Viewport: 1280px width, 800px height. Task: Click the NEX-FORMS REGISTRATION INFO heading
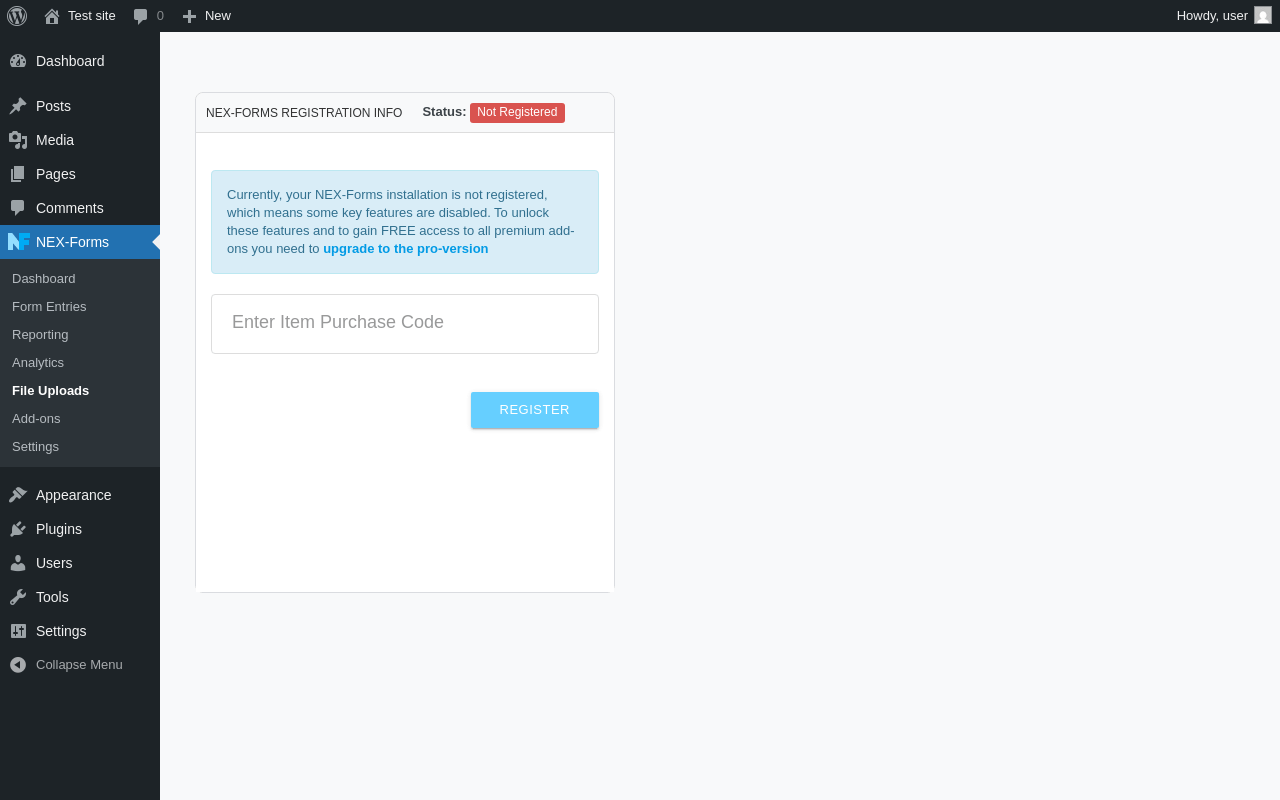304,113
